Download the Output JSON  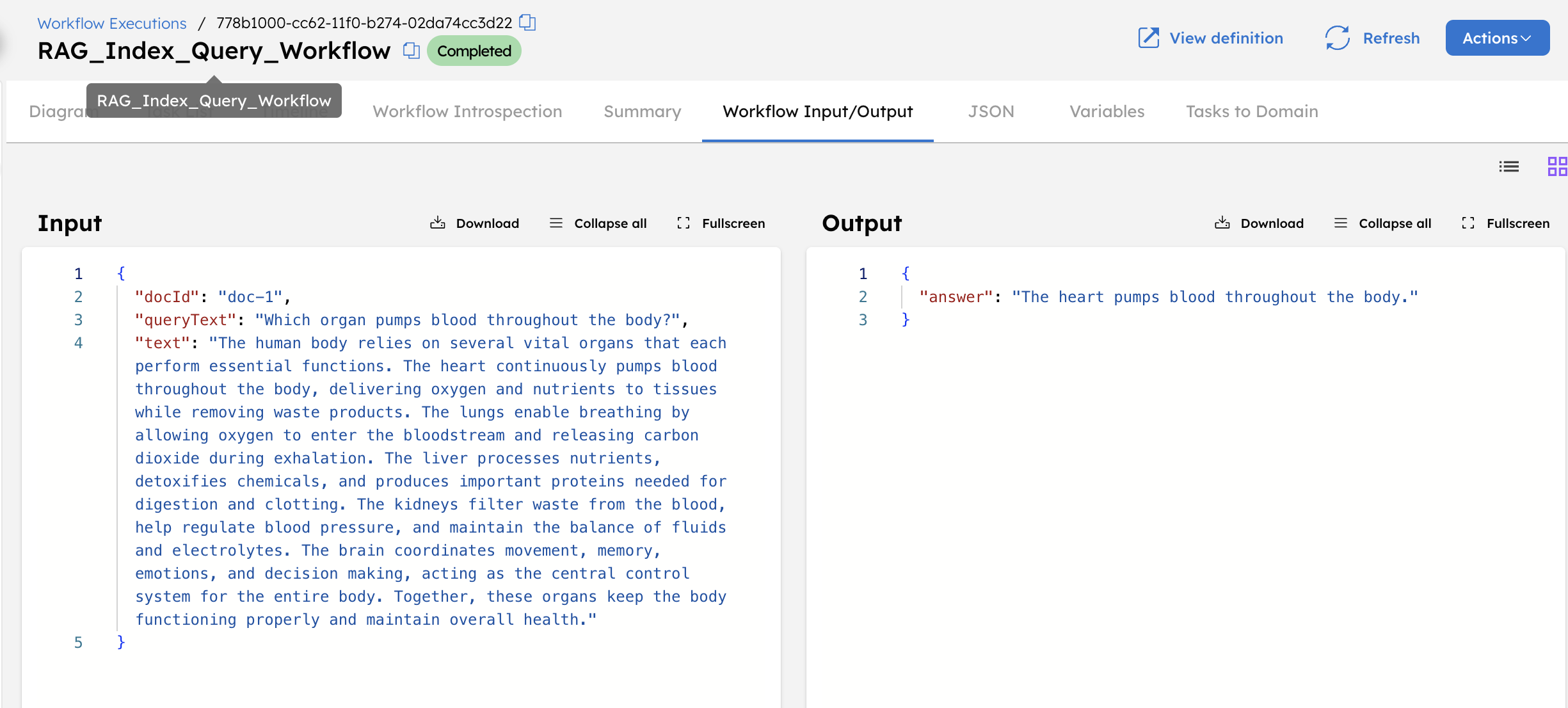[x=1258, y=223]
